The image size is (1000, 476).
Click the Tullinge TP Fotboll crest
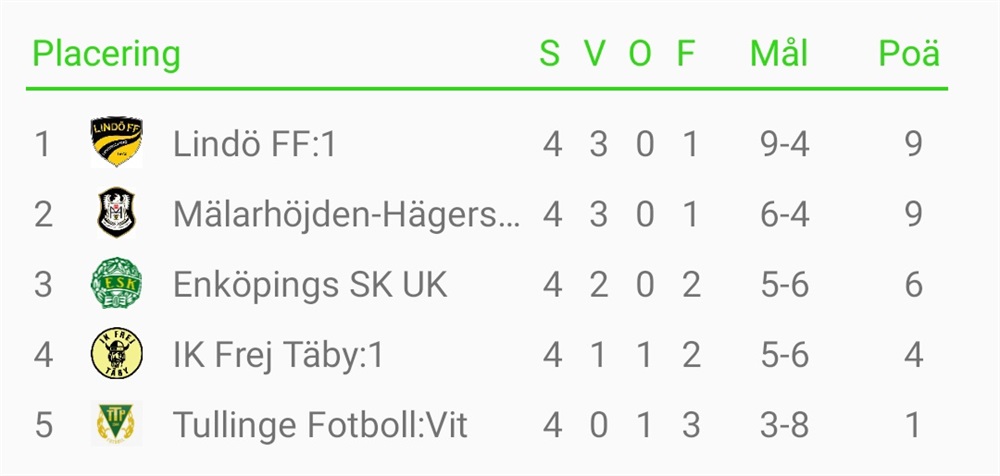pyautogui.click(x=116, y=424)
